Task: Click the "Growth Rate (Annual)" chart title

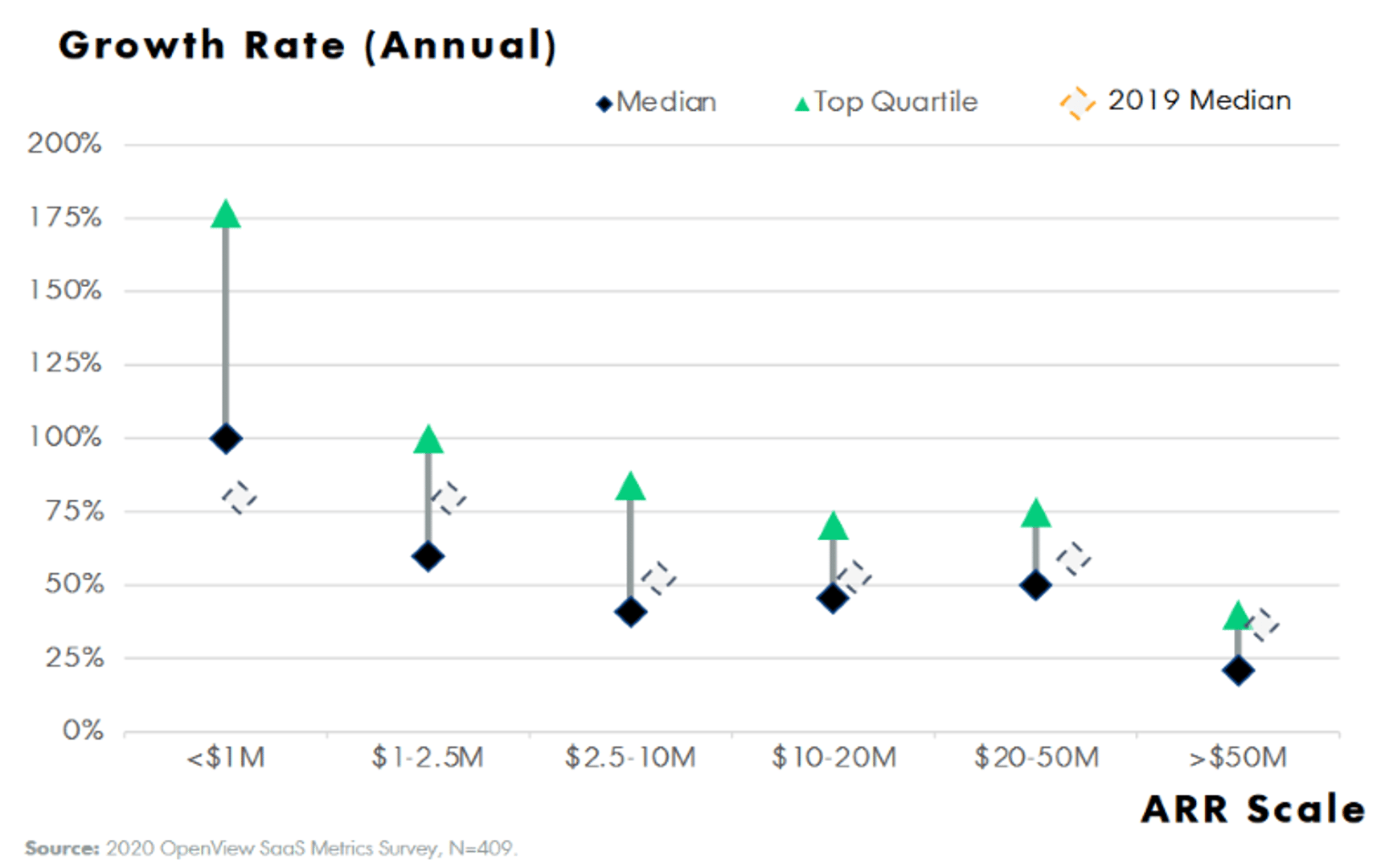Action: click(x=308, y=45)
